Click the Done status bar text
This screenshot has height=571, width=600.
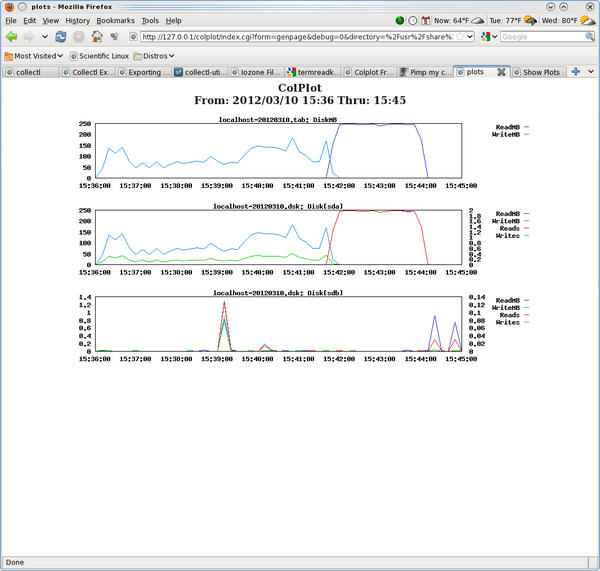click(15, 562)
